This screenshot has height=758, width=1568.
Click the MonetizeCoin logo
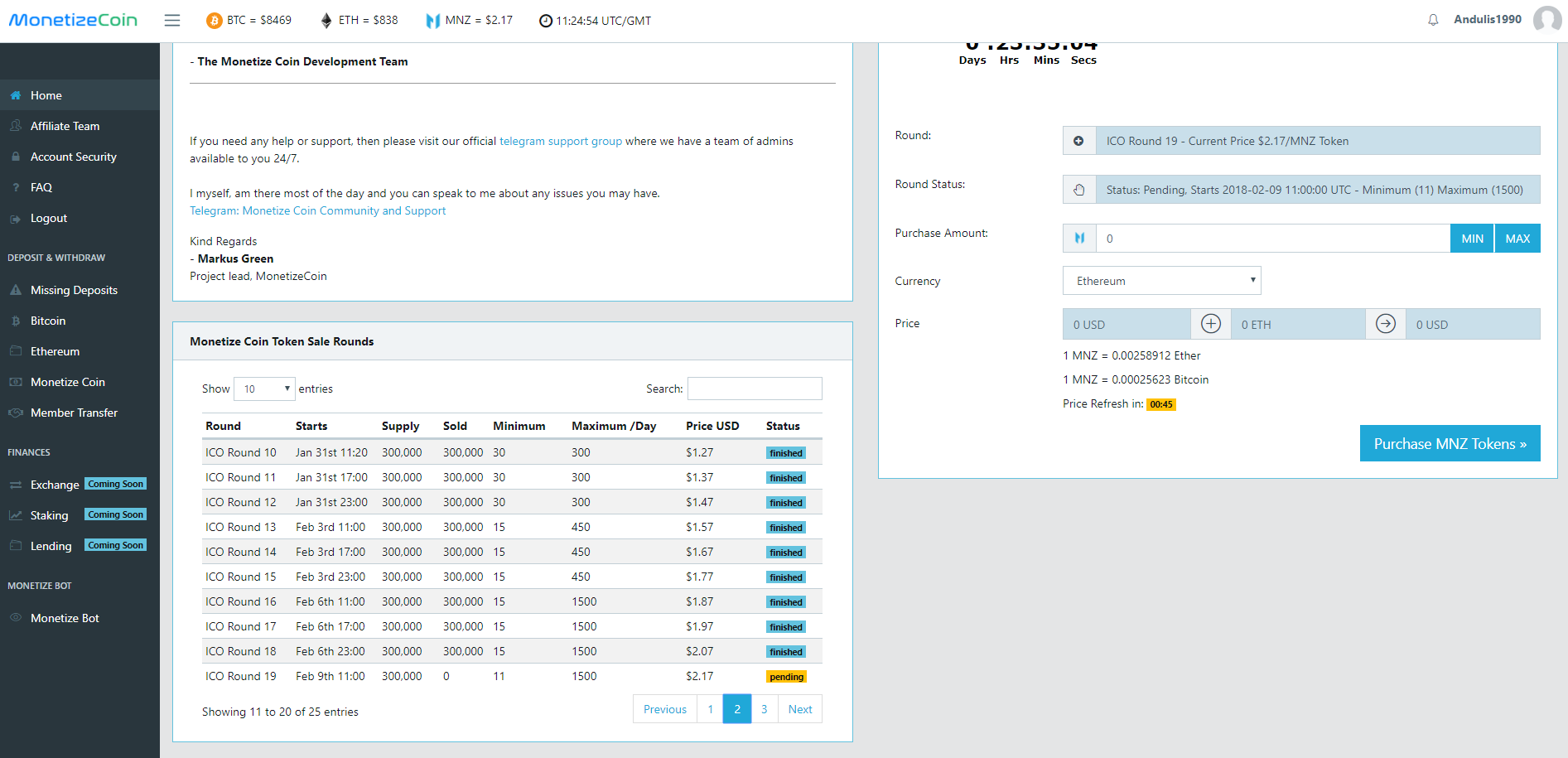pyautogui.click(x=73, y=20)
